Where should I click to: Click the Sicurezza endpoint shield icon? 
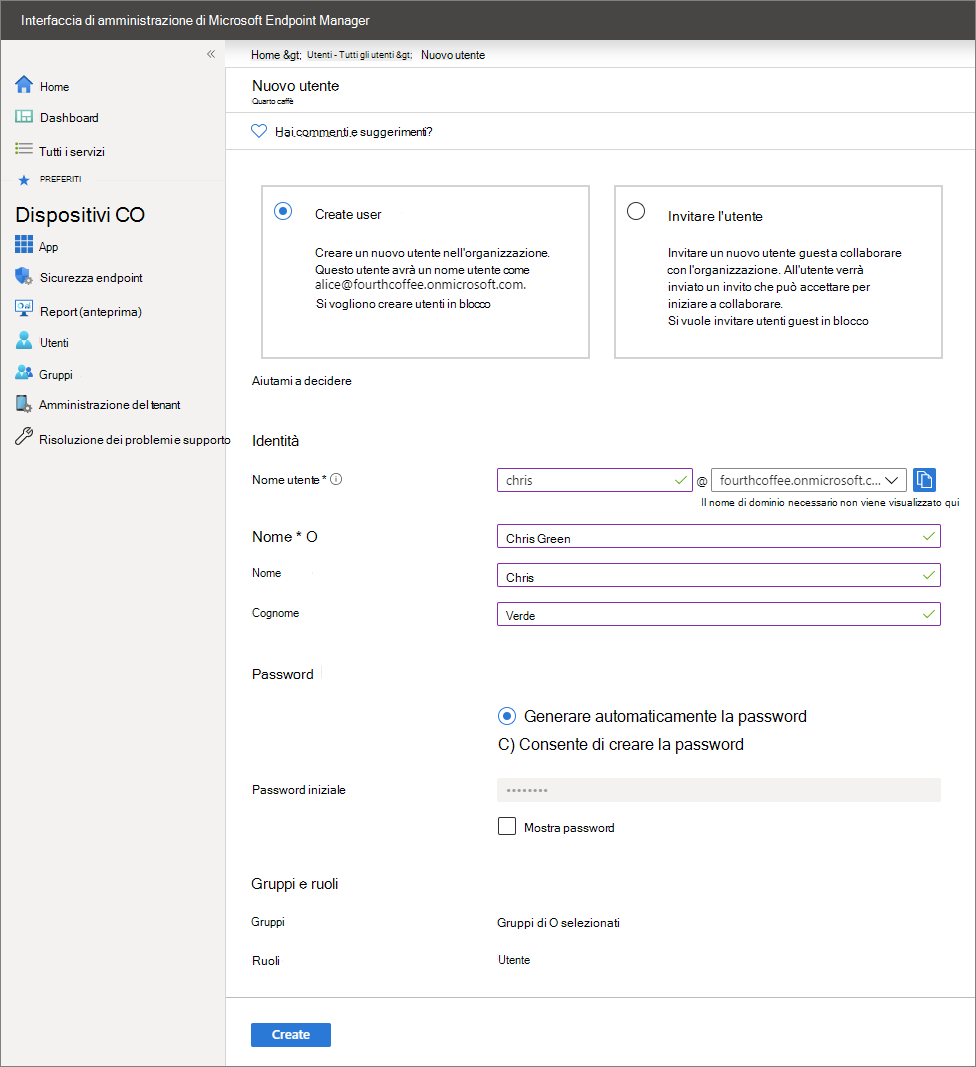click(x=24, y=276)
